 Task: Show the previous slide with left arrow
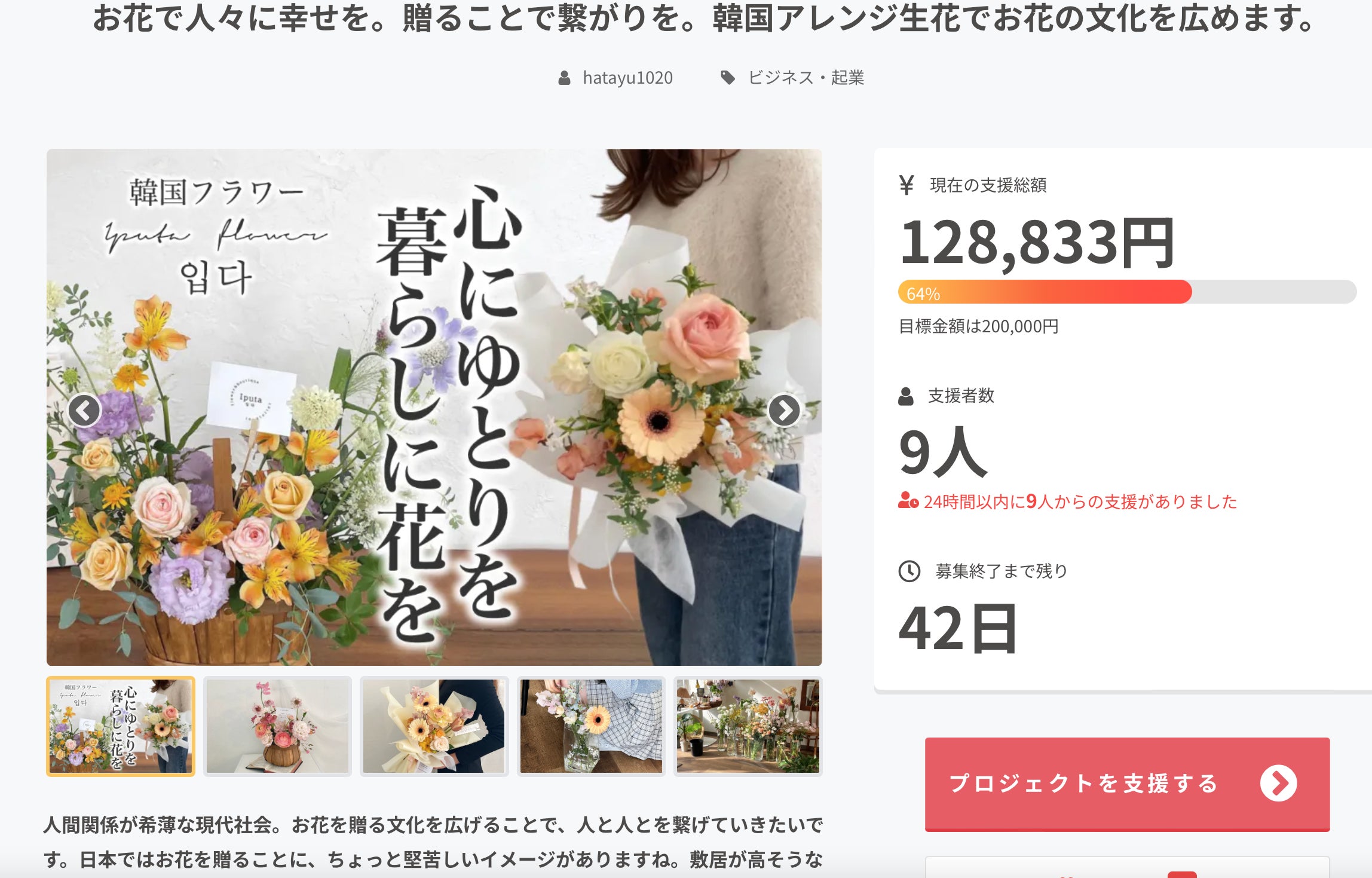click(84, 411)
